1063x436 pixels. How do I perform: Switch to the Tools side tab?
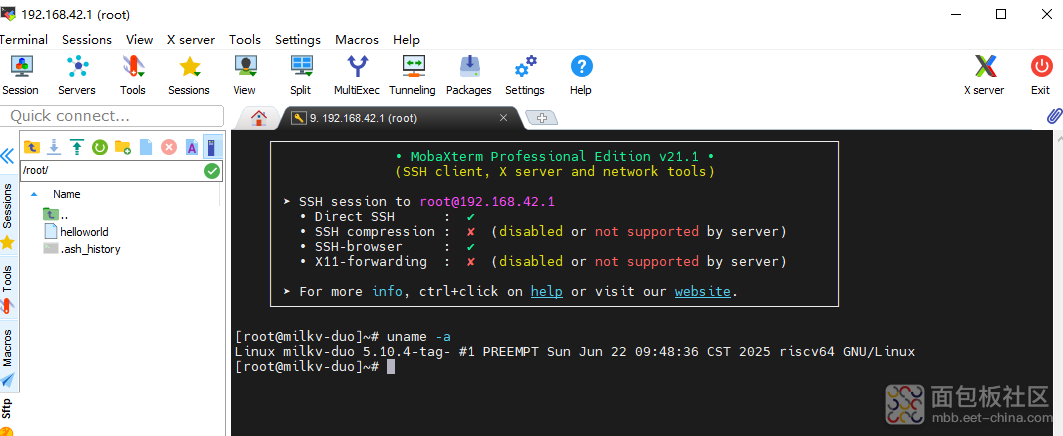click(x=7, y=290)
